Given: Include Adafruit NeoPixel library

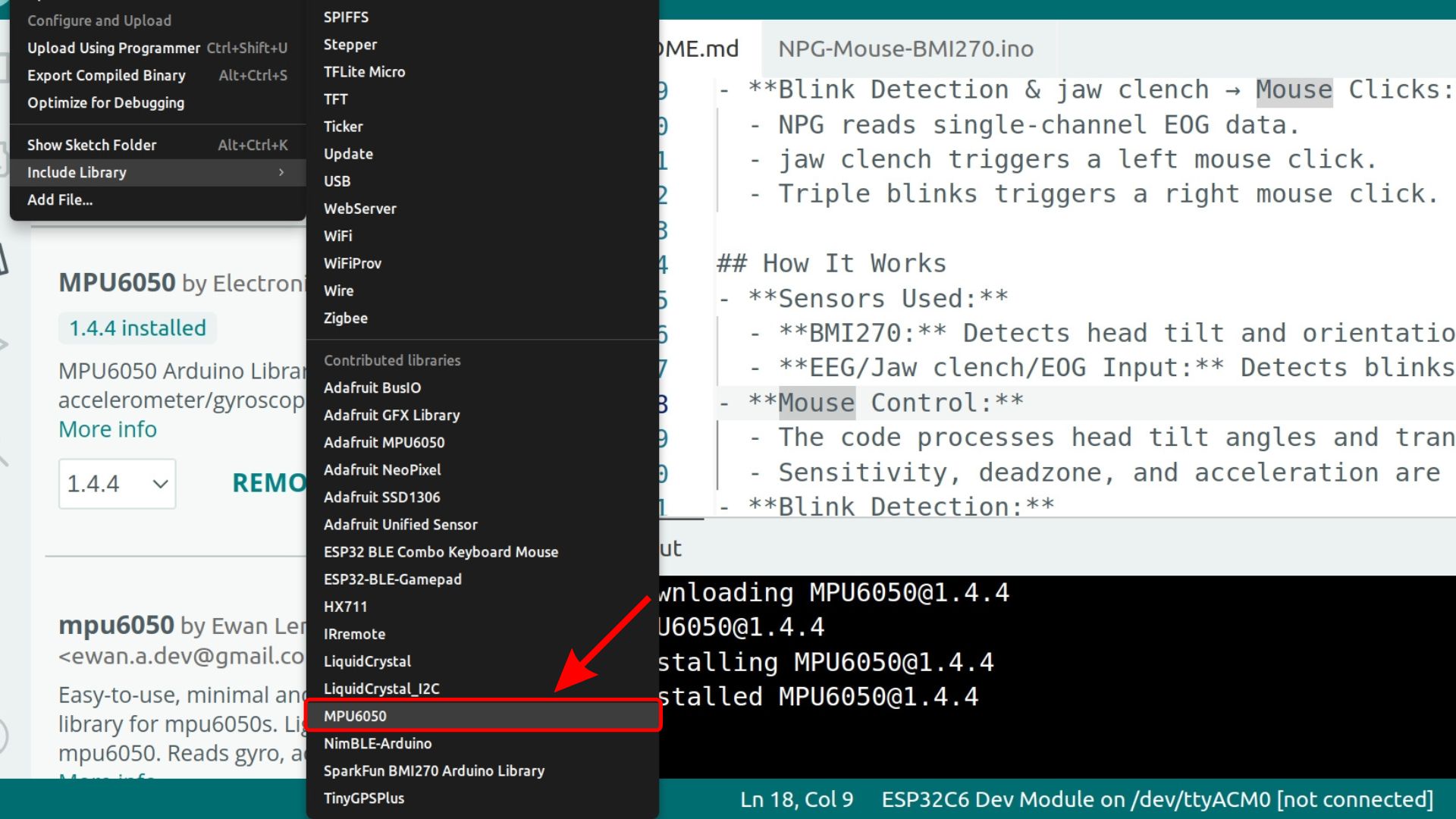Looking at the screenshot, I should tap(482, 469).
